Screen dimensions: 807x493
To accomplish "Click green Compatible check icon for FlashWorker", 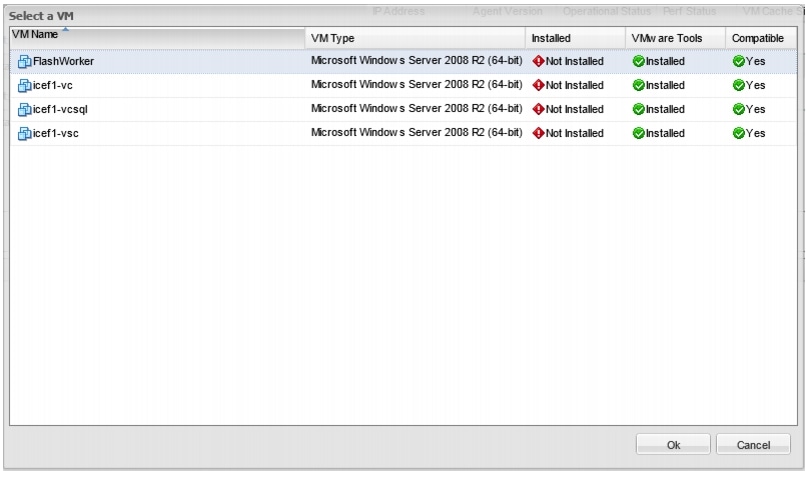I will [x=739, y=61].
